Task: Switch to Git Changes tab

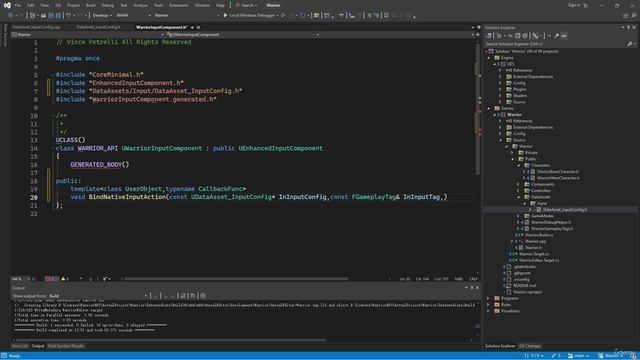Action: click(x=530, y=346)
